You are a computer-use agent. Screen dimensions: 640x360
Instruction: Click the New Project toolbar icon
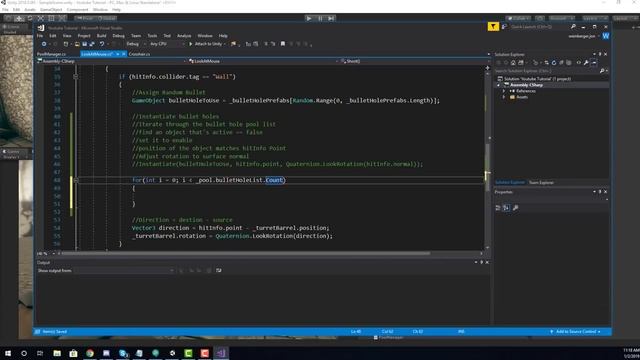pos(66,44)
